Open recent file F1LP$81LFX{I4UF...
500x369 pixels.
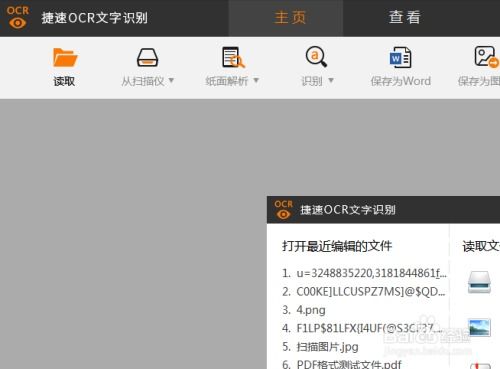(x=362, y=328)
